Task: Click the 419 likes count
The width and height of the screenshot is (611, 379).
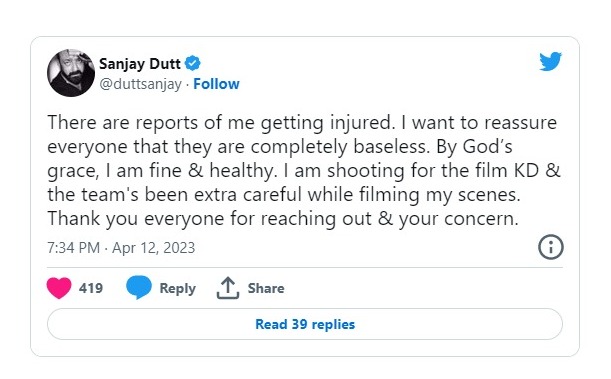Action: tap(91, 288)
